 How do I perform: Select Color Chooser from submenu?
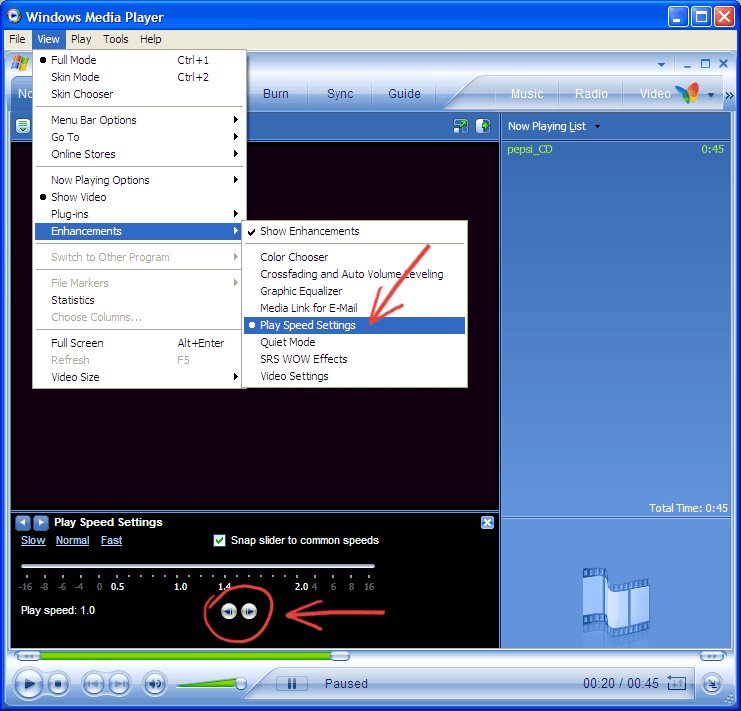[x=354, y=257]
